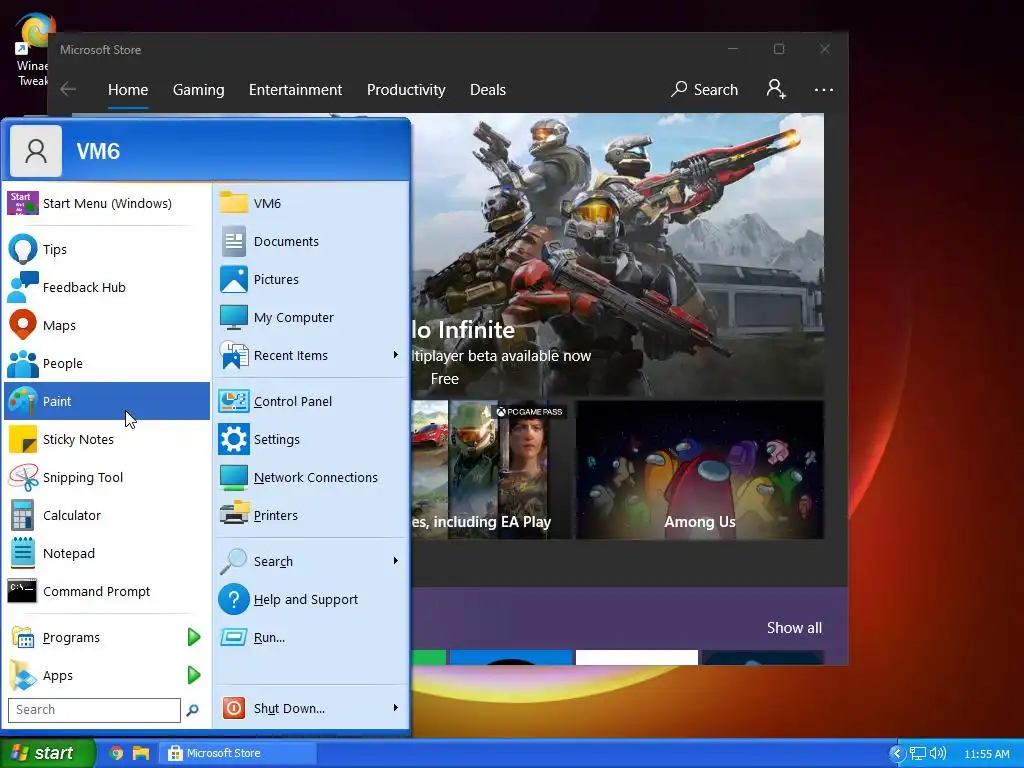Click the taskbar clock 11:55 AM
Viewport: 1024px width, 768px height.
pos(987,754)
